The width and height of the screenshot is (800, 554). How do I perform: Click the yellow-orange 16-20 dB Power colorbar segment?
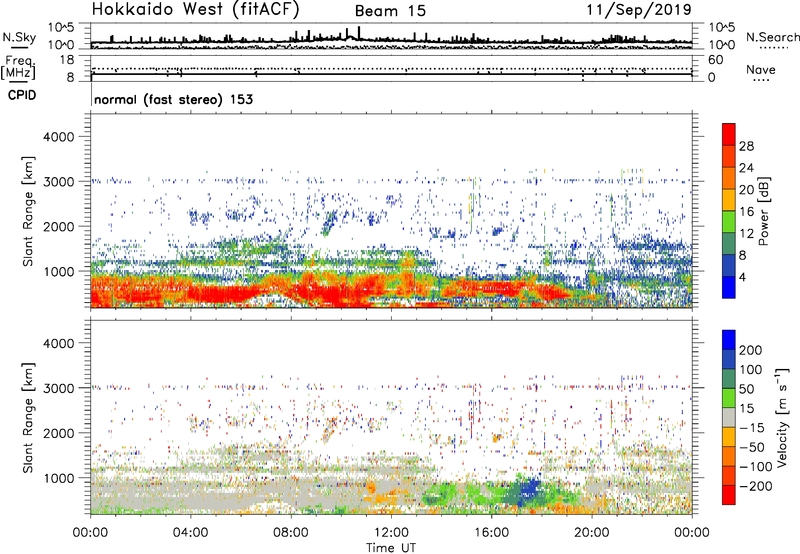pyautogui.click(x=729, y=200)
